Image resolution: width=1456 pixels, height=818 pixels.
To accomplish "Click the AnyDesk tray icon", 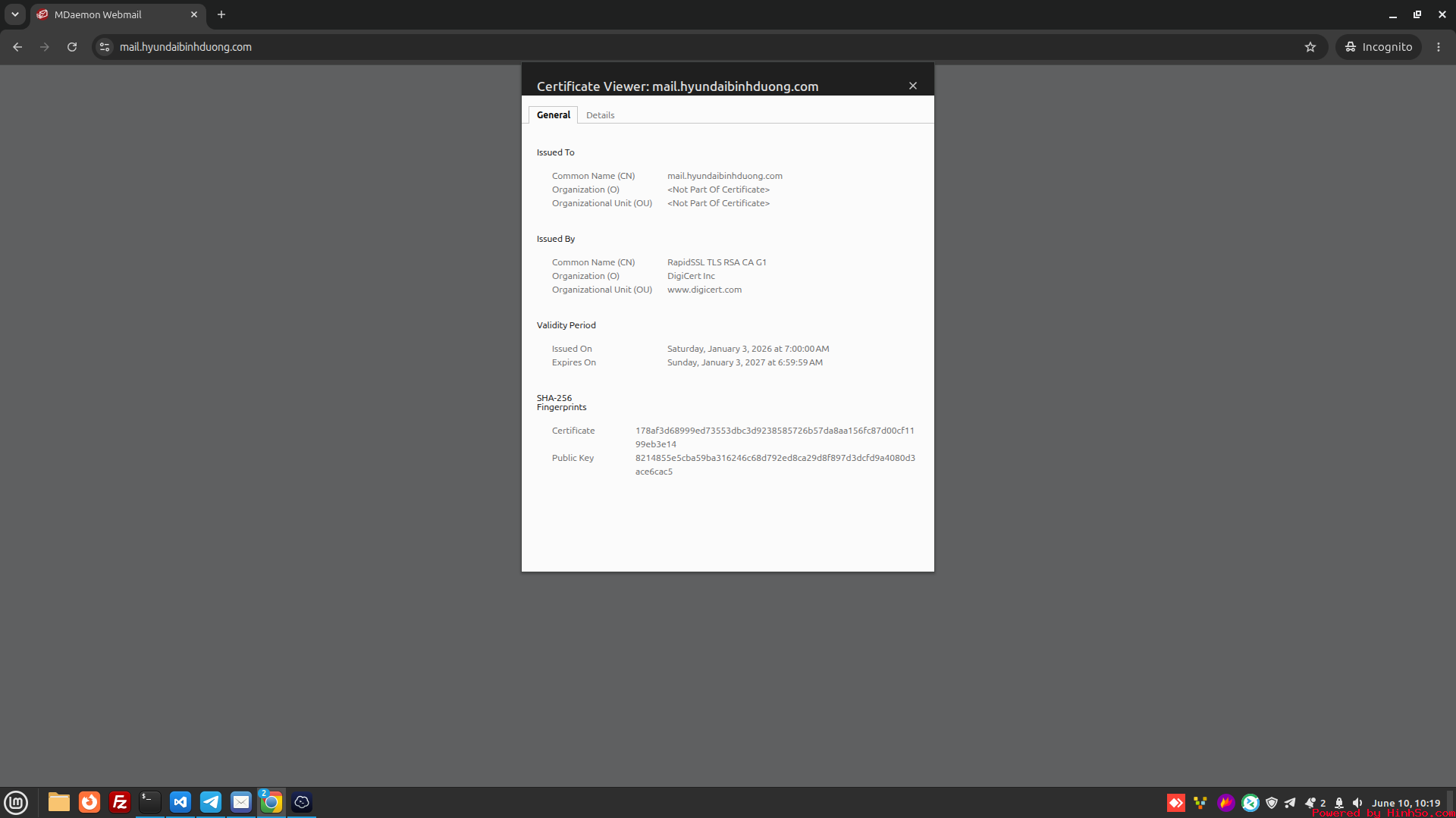I will [1176, 803].
